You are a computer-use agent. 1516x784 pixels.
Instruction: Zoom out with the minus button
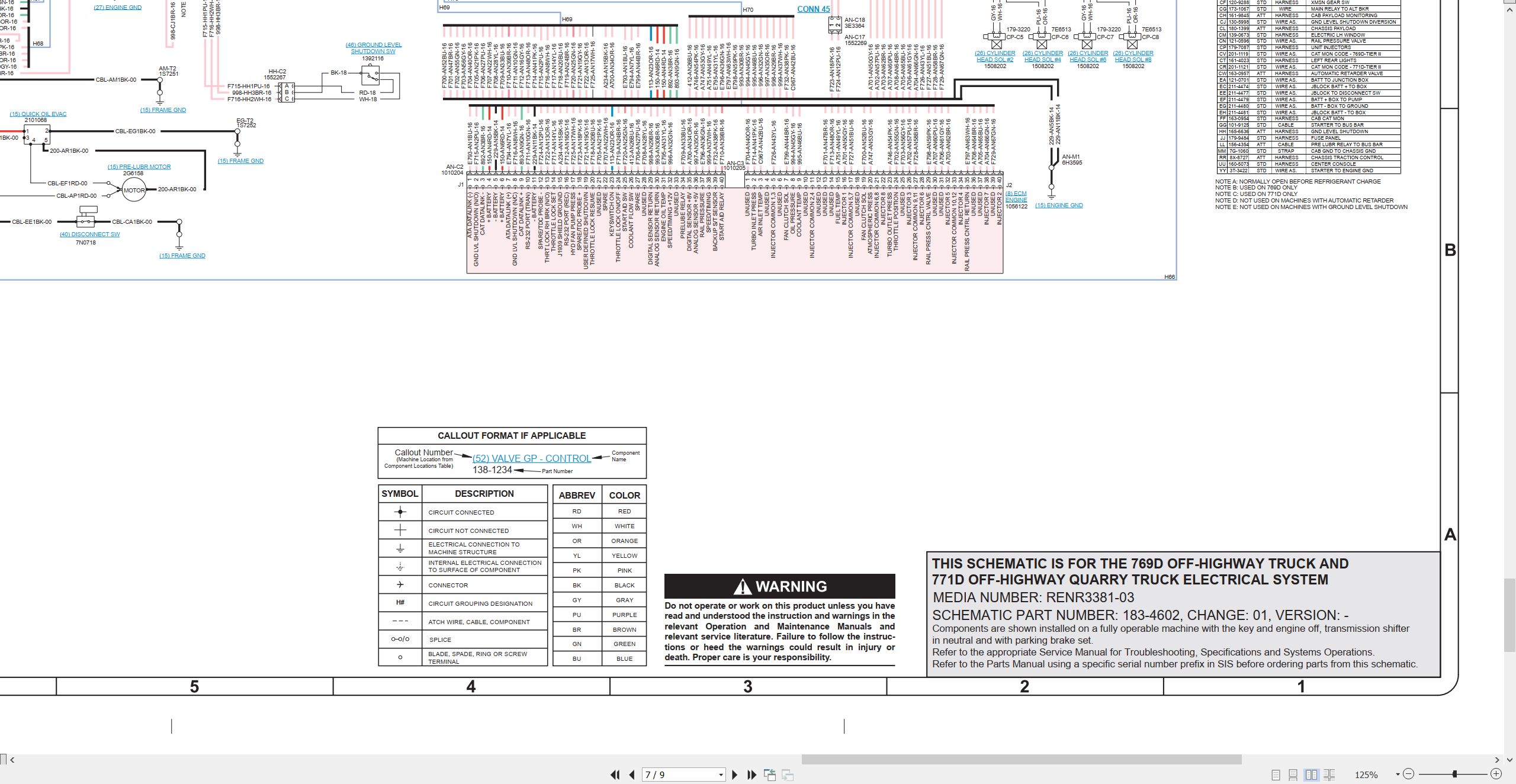tap(1408, 774)
